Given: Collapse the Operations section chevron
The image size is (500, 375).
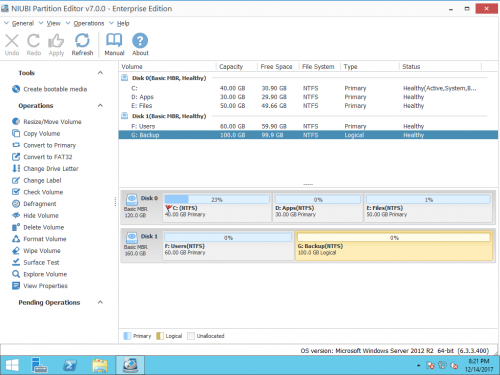Looking at the screenshot, I should tap(100, 105).
